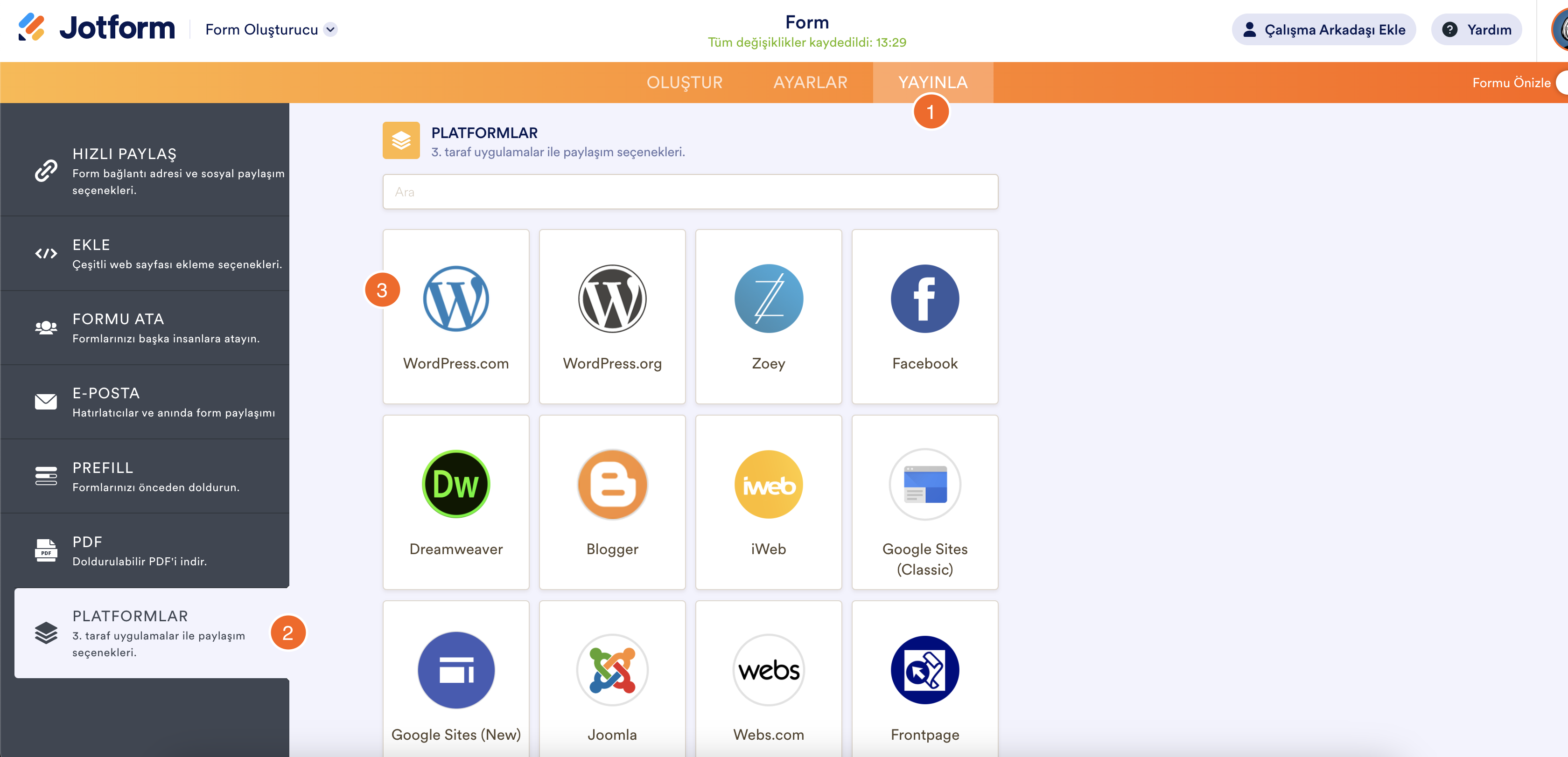The image size is (1568, 757).
Task: Select the Webs.com platform icon
Action: pyautogui.click(x=768, y=670)
